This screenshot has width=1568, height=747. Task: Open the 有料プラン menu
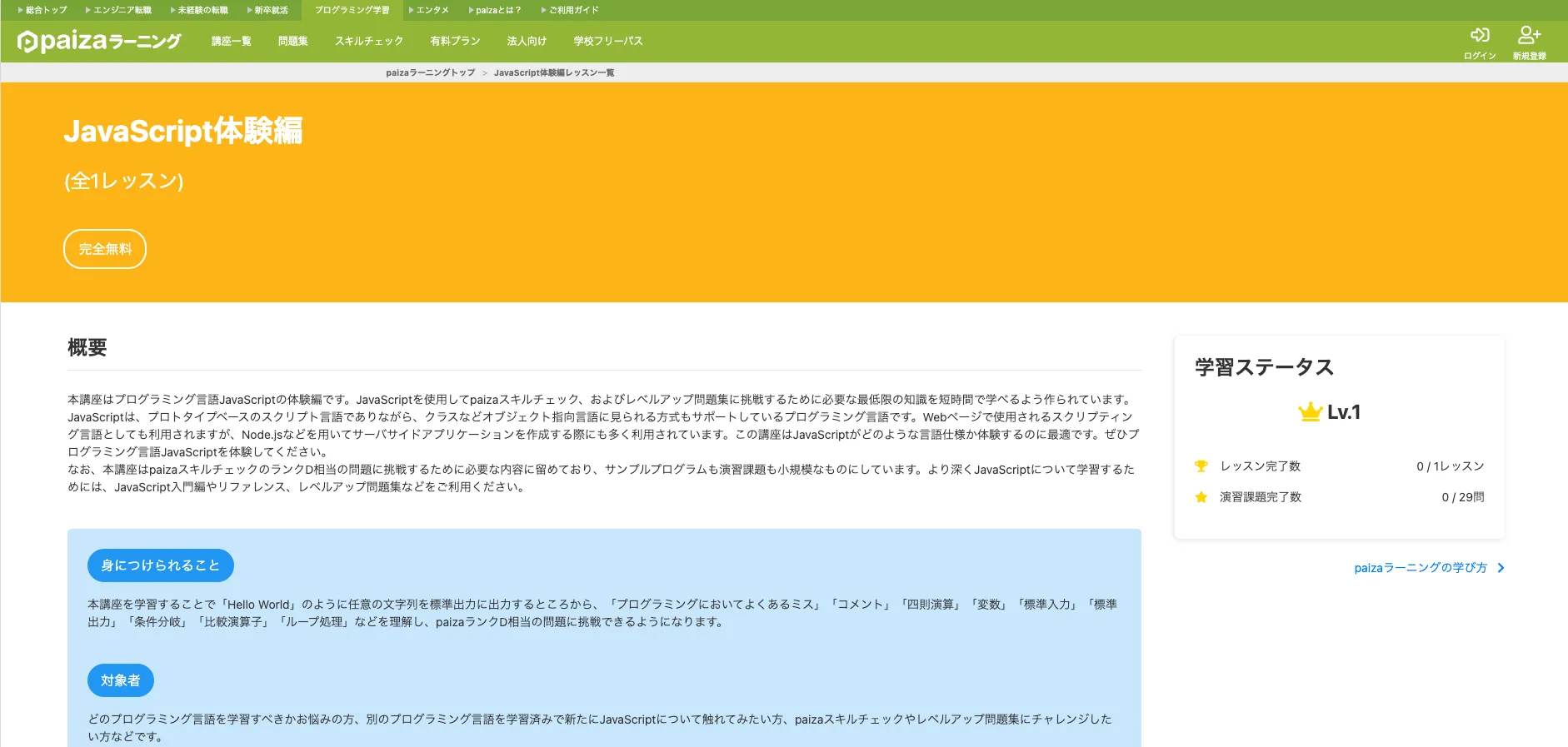coord(455,41)
